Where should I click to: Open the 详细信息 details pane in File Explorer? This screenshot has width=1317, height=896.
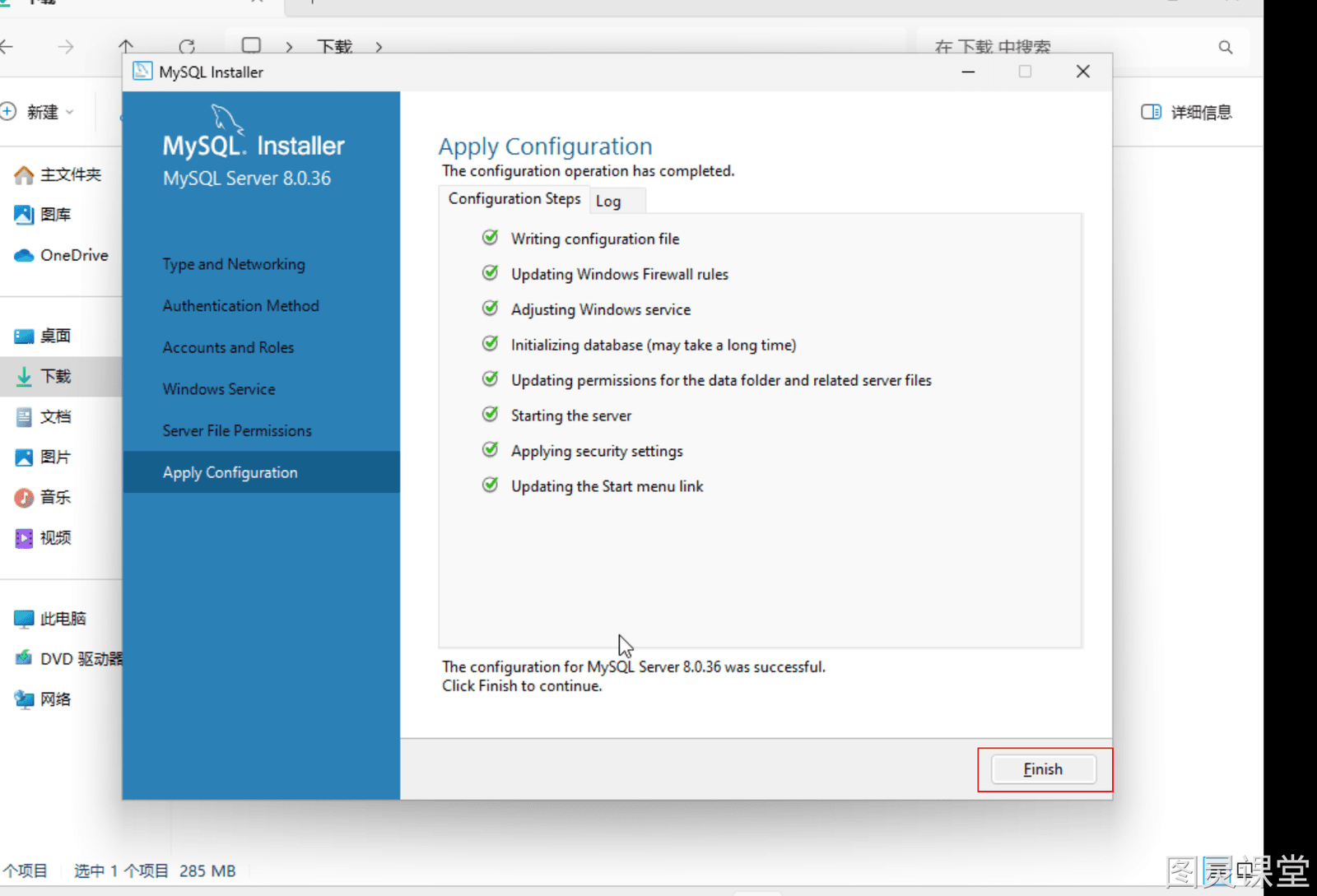[1187, 112]
